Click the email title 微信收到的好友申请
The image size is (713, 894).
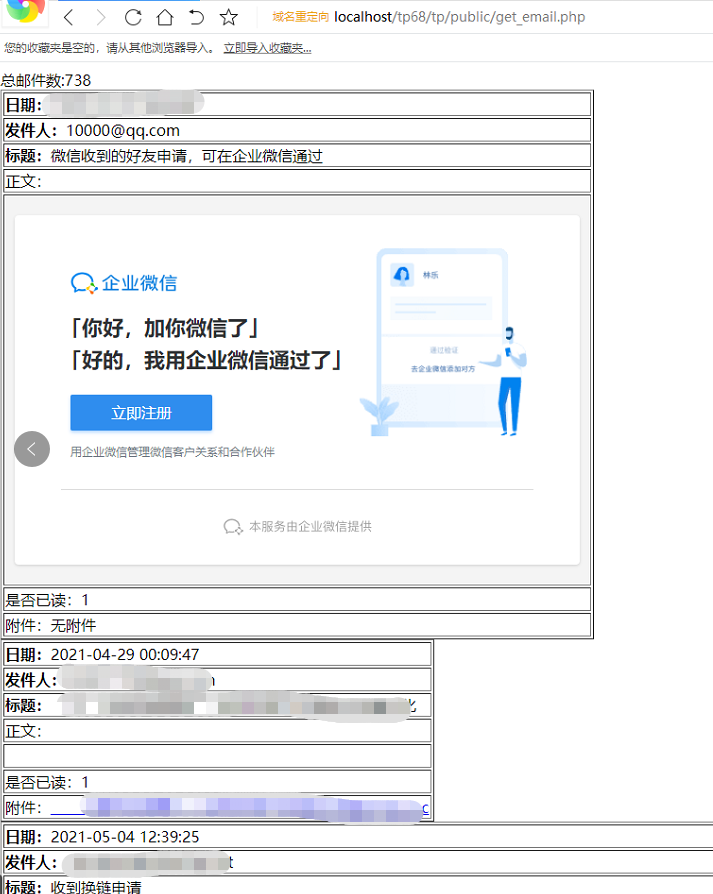186,156
